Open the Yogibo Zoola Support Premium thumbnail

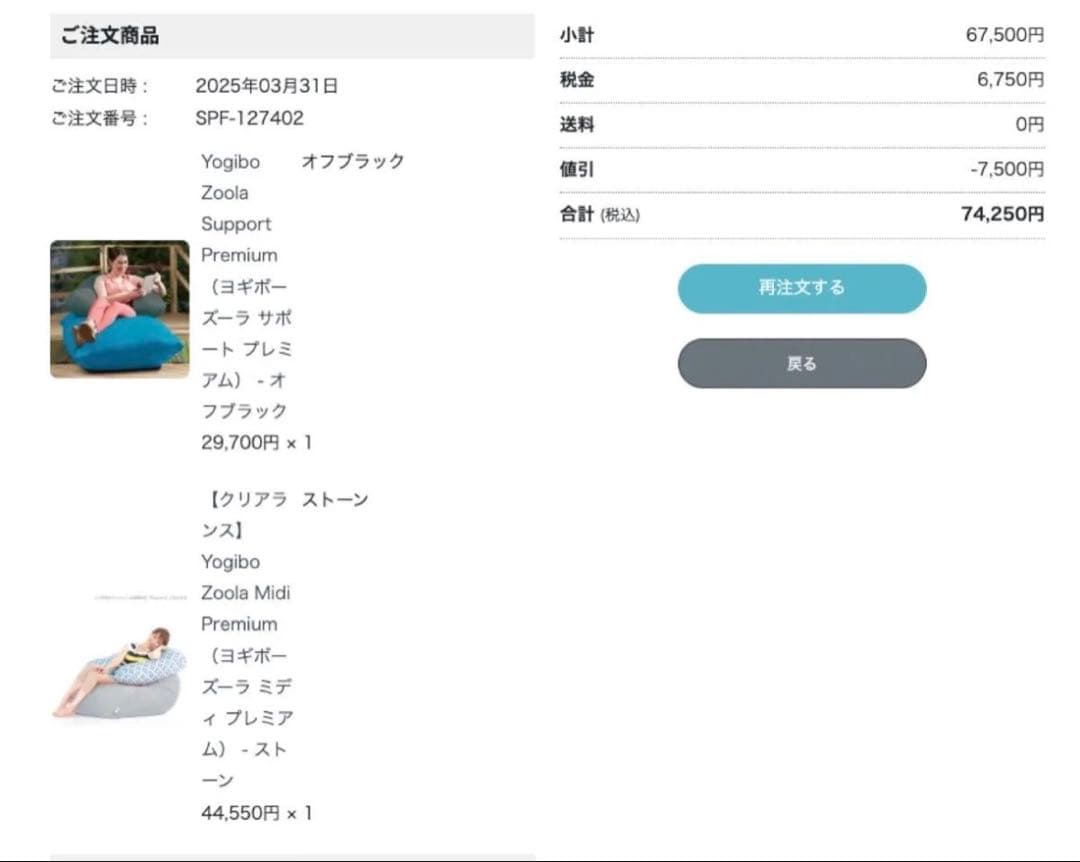pos(120,309)
